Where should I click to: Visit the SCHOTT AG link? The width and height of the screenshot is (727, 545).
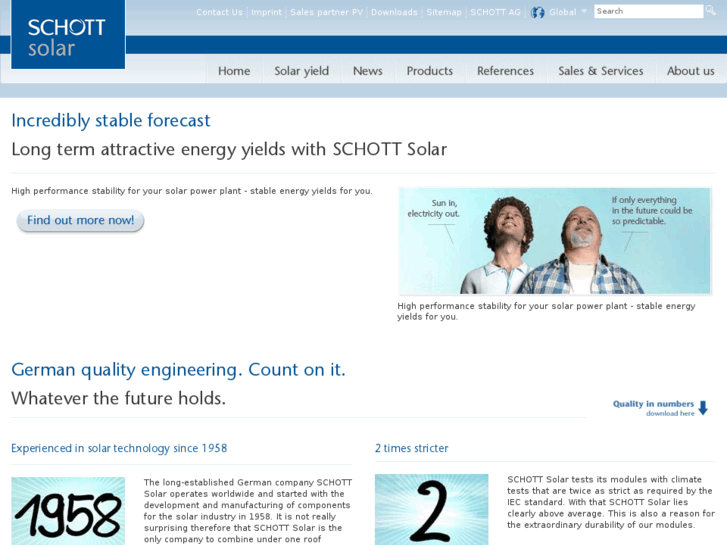coord(496,12)
